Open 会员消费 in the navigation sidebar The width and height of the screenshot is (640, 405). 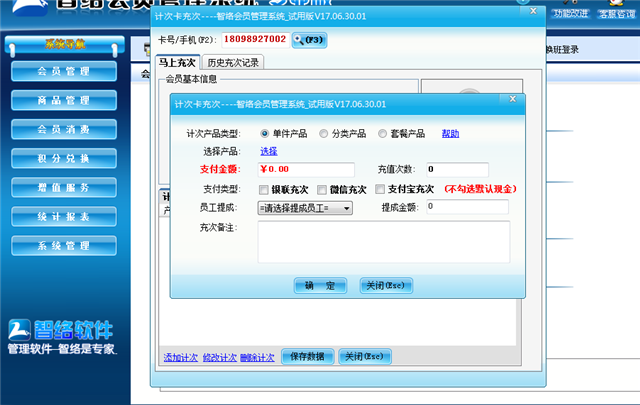64,129
